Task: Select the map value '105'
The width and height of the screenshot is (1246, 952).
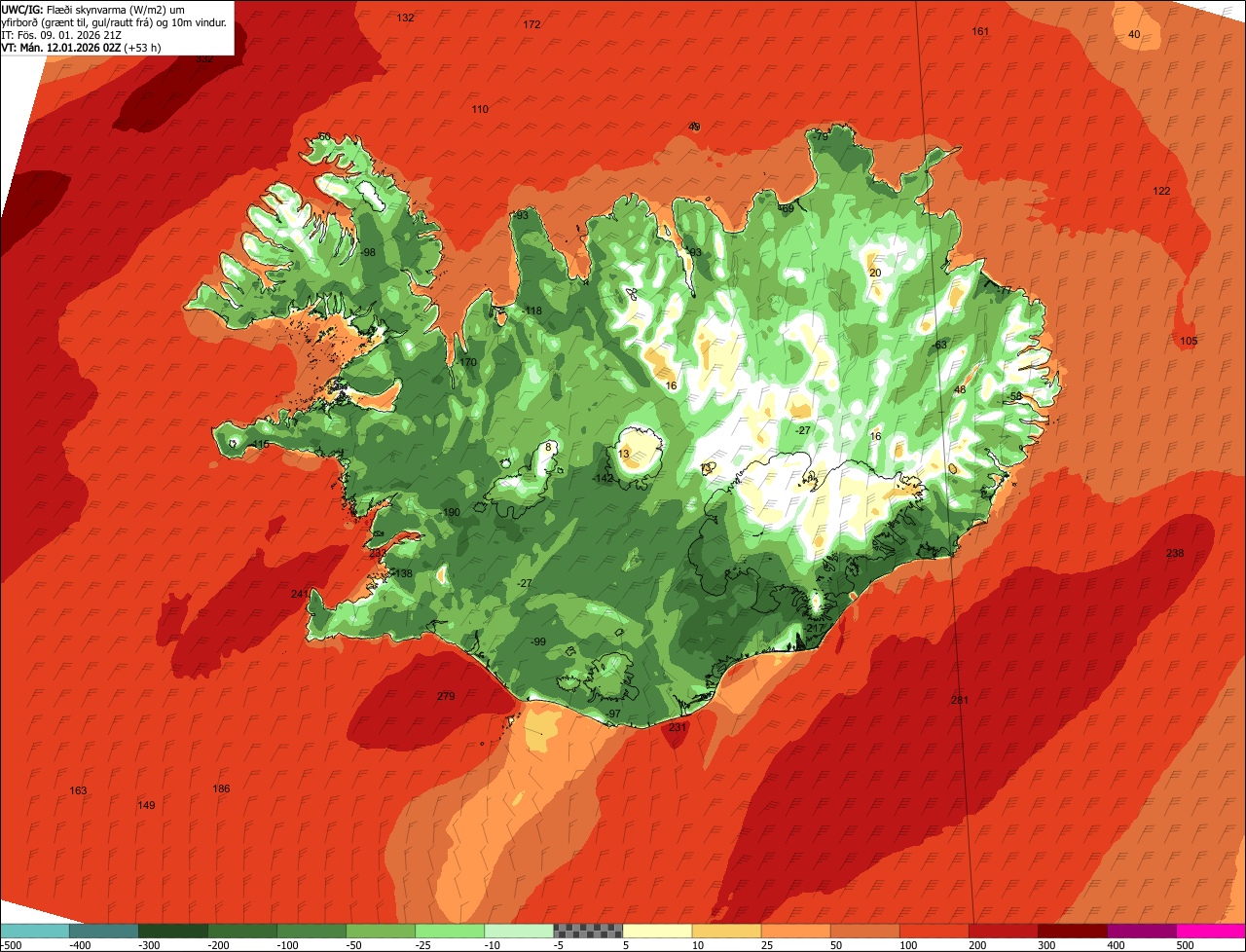Action: click(1189, 341)
